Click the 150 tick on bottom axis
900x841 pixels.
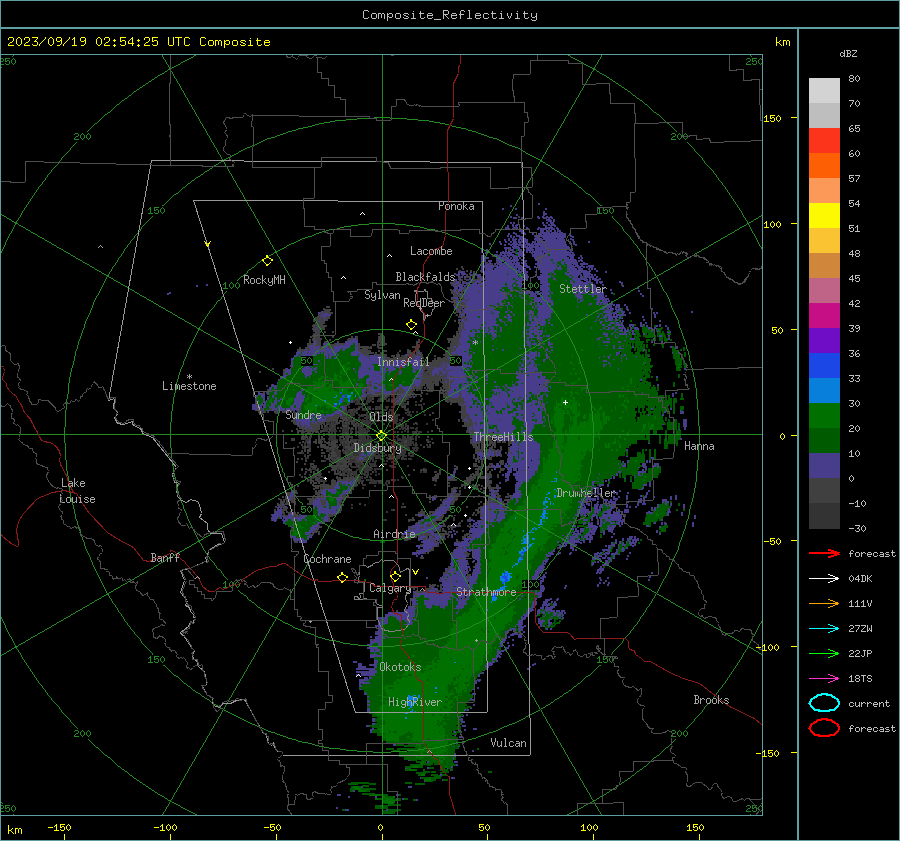coord(695,827)
